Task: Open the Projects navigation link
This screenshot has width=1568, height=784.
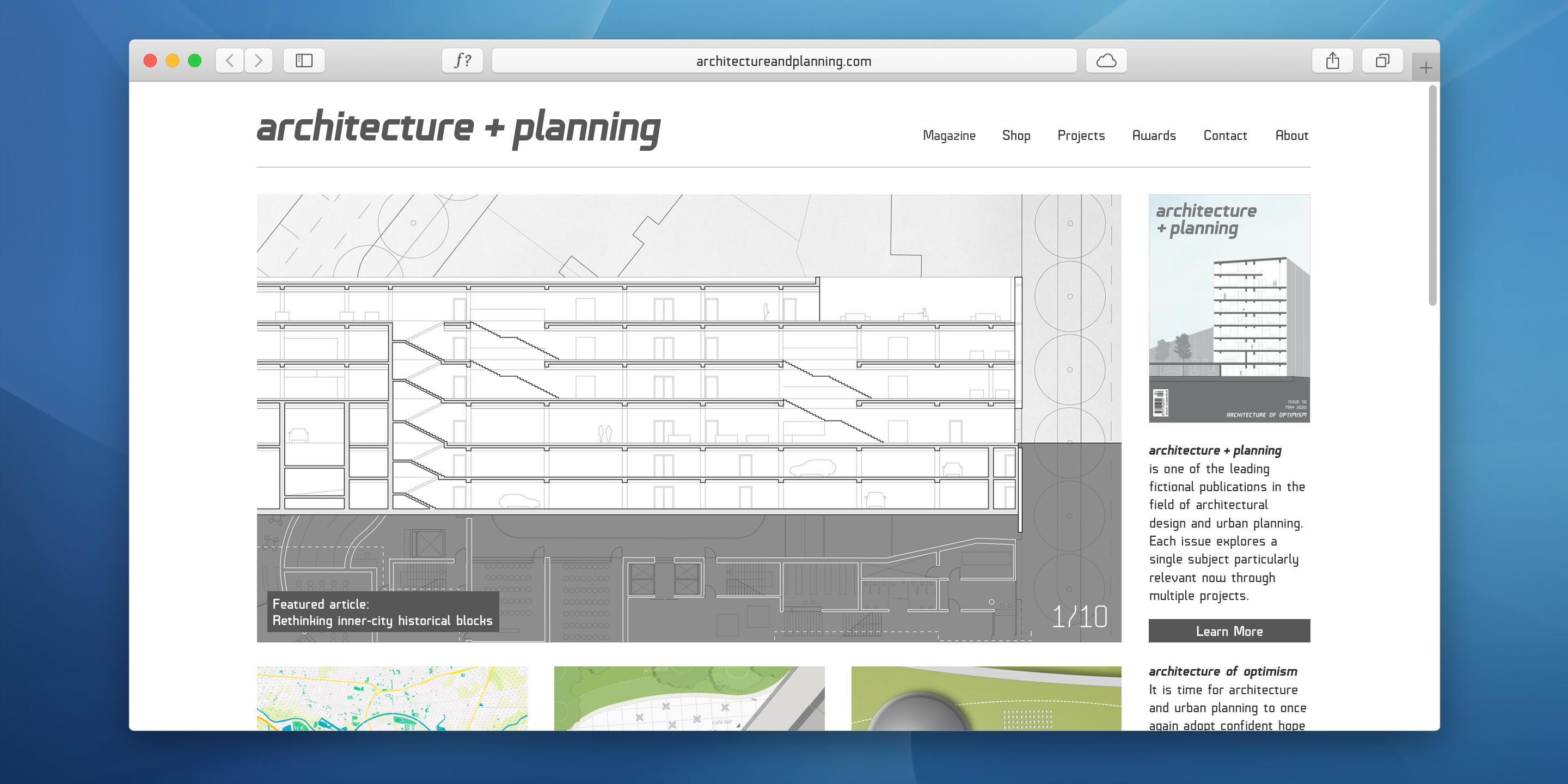Action: pyautogui.click(x=1081, y=136)
